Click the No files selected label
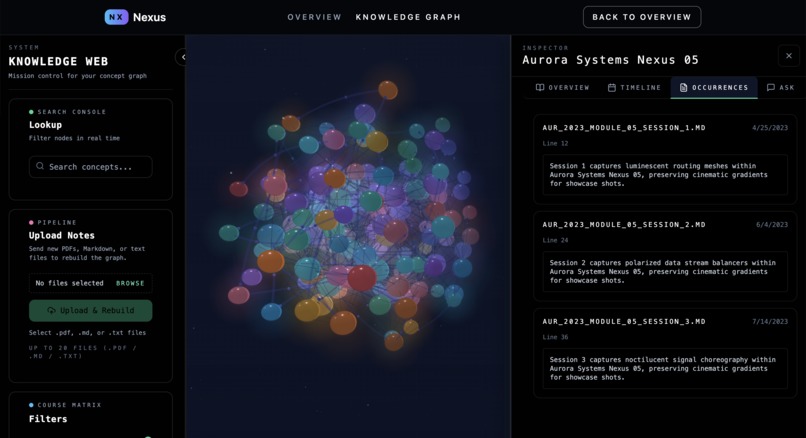The width and height of the screenshot is (806, 438). coord(69,283)
